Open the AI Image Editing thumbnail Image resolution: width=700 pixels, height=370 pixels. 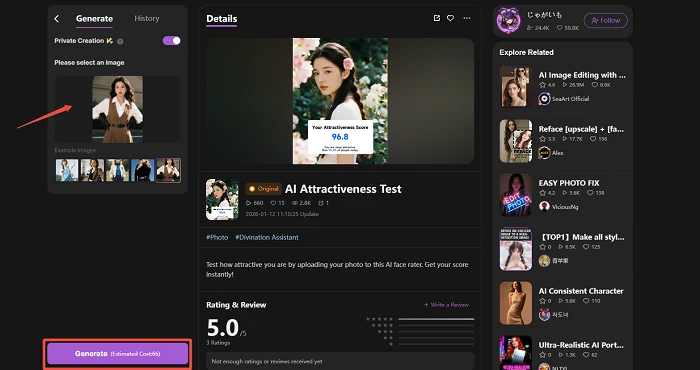pos(516,87)
